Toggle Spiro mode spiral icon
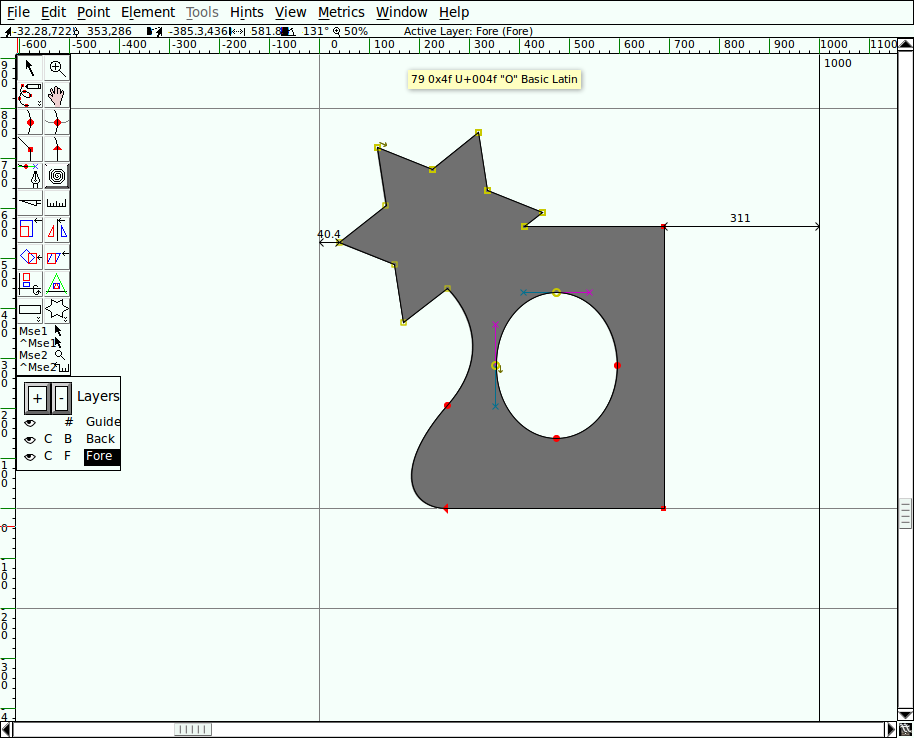Viewport: 914px width, 738px height. [57, 177]
